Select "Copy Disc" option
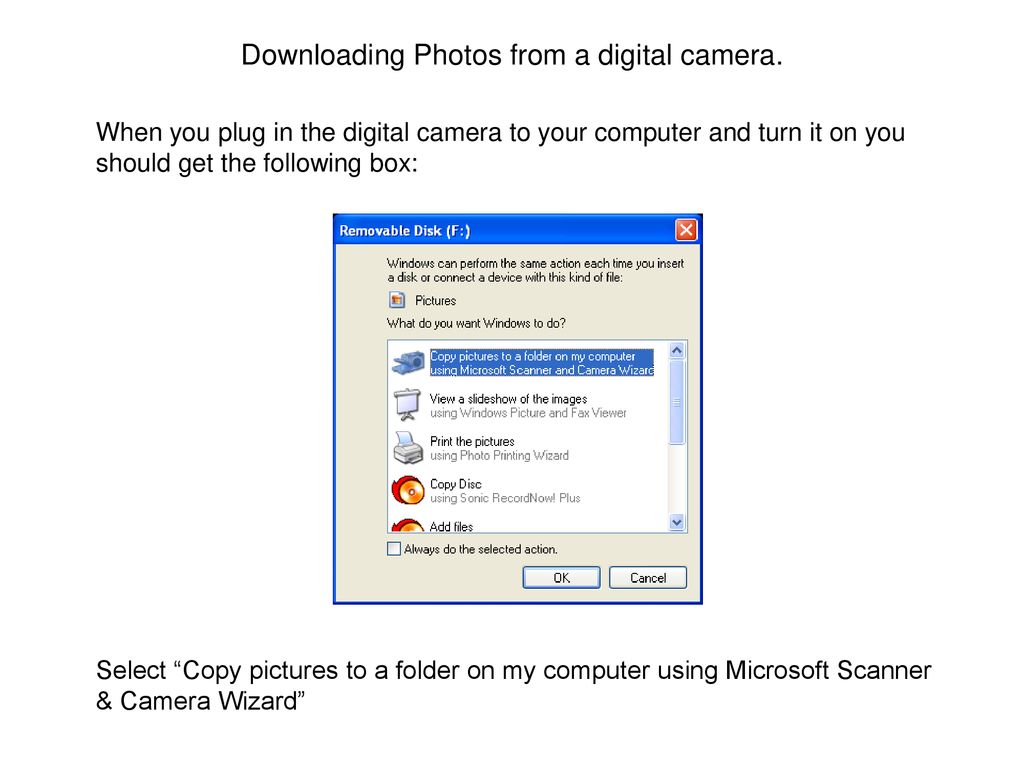This screenshot has height=768, width=1024. (455, 484)
